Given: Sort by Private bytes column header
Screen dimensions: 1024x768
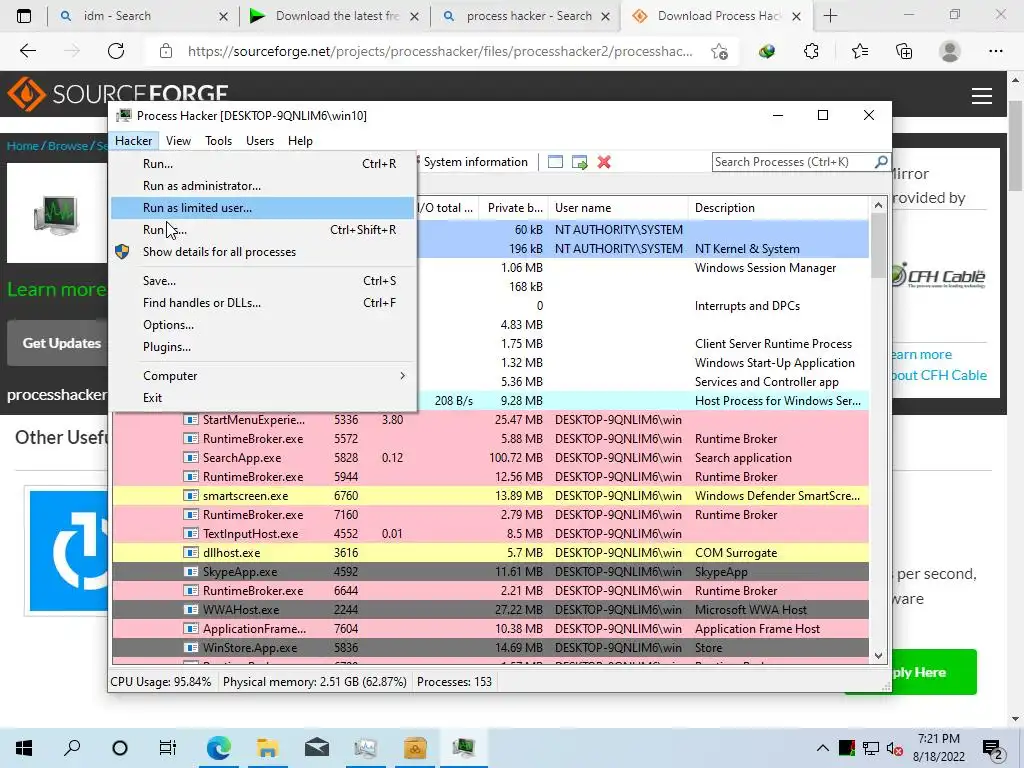Looking at the screenshot, I should (x=514, y=208).
